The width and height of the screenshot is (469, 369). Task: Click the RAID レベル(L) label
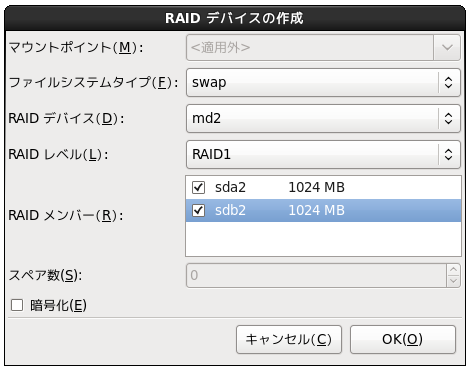click(x=58, y=154)
